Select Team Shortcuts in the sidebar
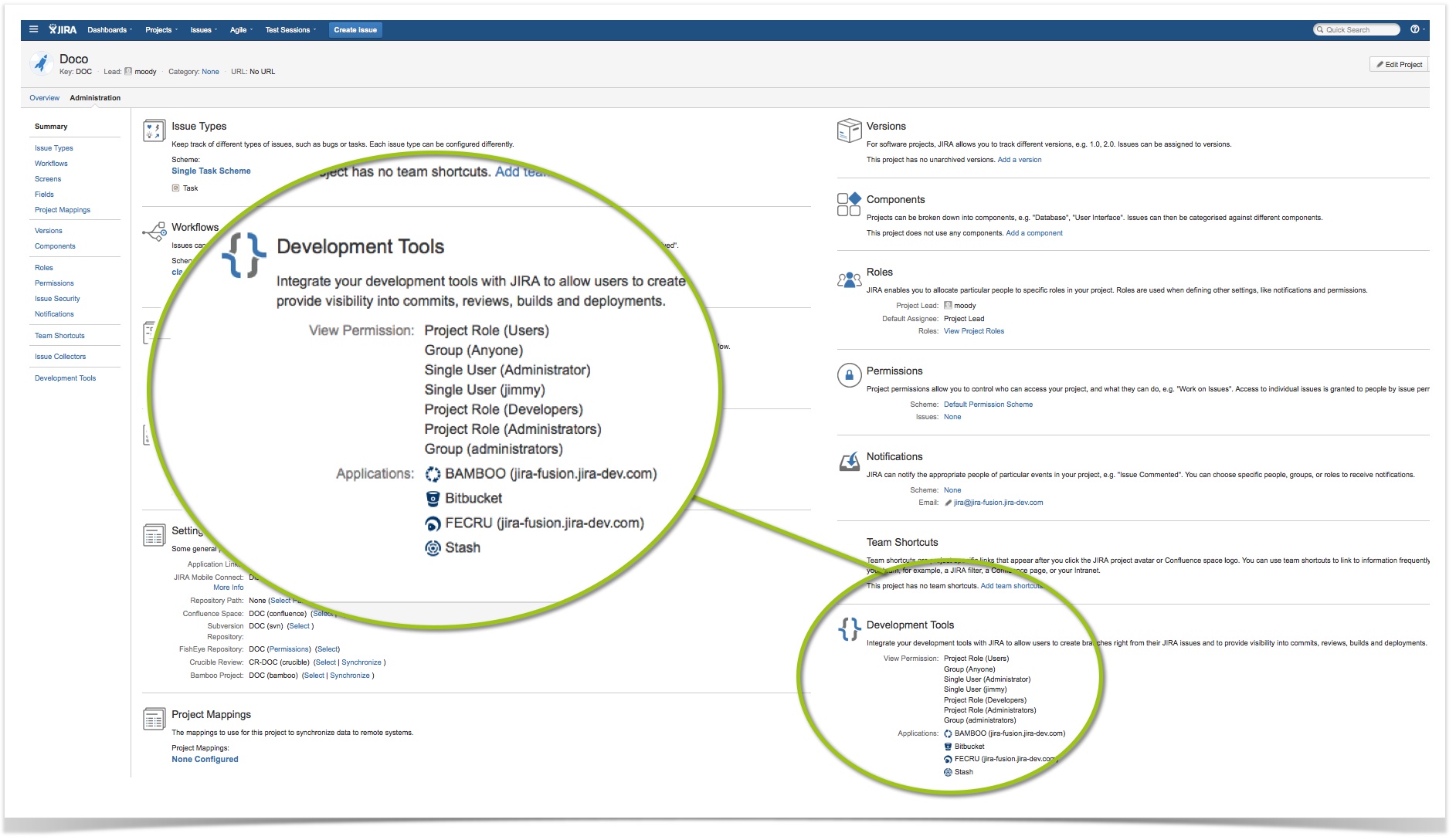Image resolution: width=1456 pixels, height=840 pixels. pos(59,336)
